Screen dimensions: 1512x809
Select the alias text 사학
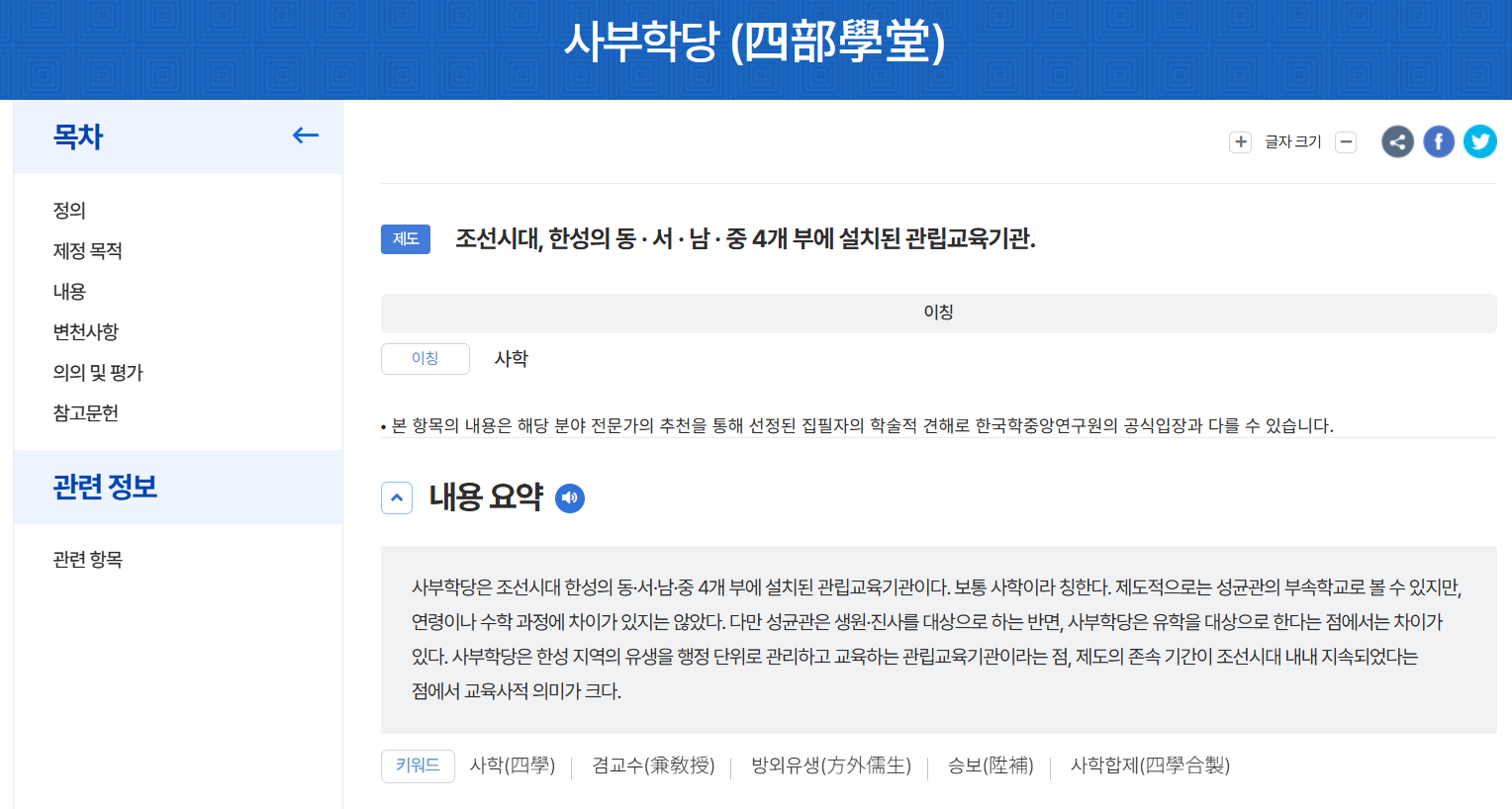point(512,358)
